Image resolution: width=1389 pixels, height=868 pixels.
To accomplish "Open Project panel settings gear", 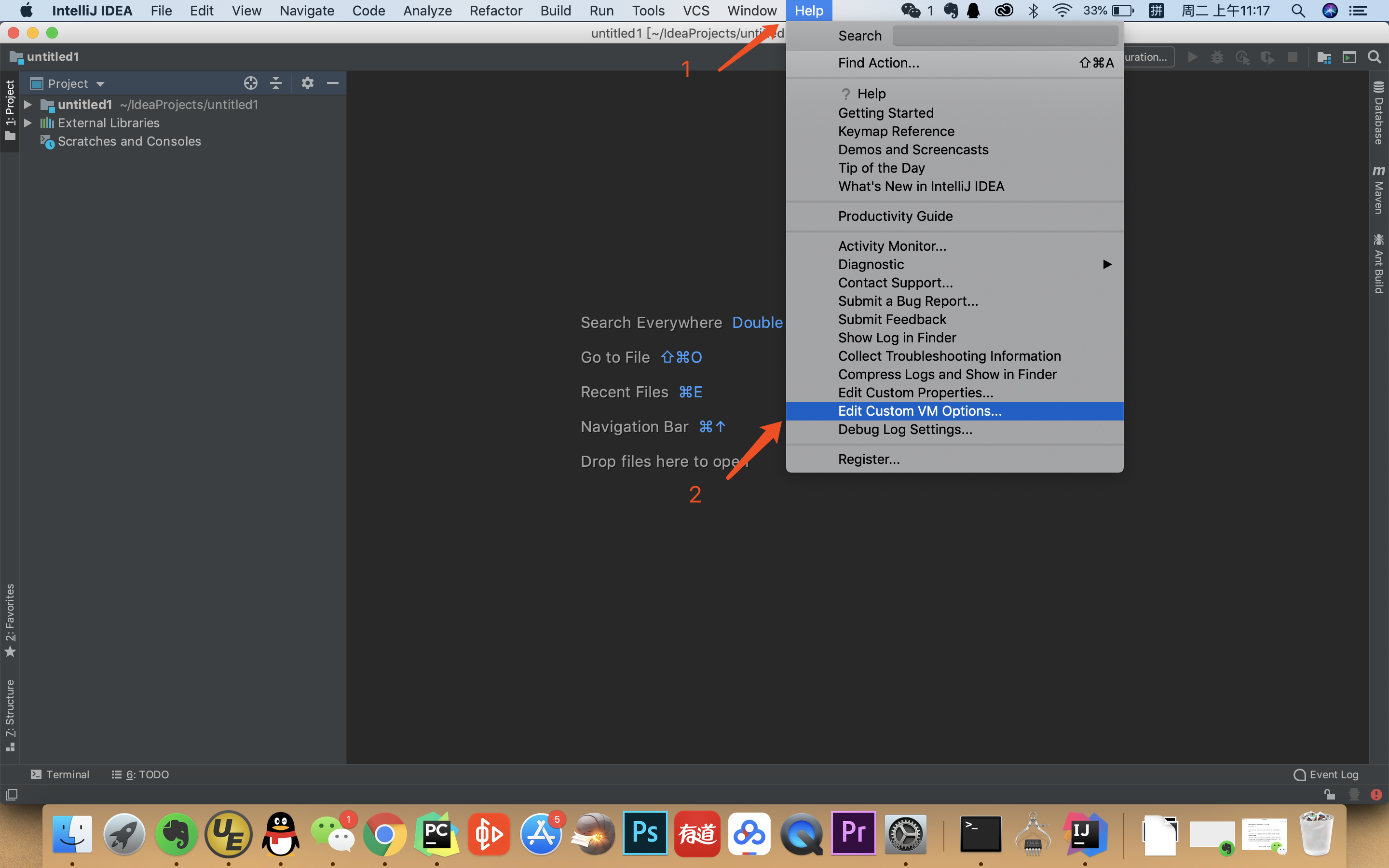I will click(308, 83).
